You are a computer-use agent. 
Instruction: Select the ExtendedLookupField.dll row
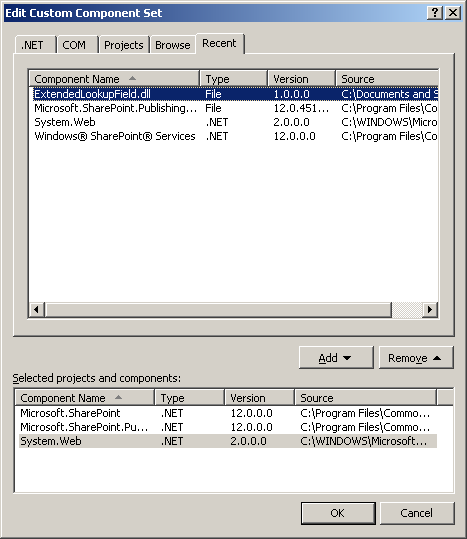pyautogui.click(x=234, y=94)
